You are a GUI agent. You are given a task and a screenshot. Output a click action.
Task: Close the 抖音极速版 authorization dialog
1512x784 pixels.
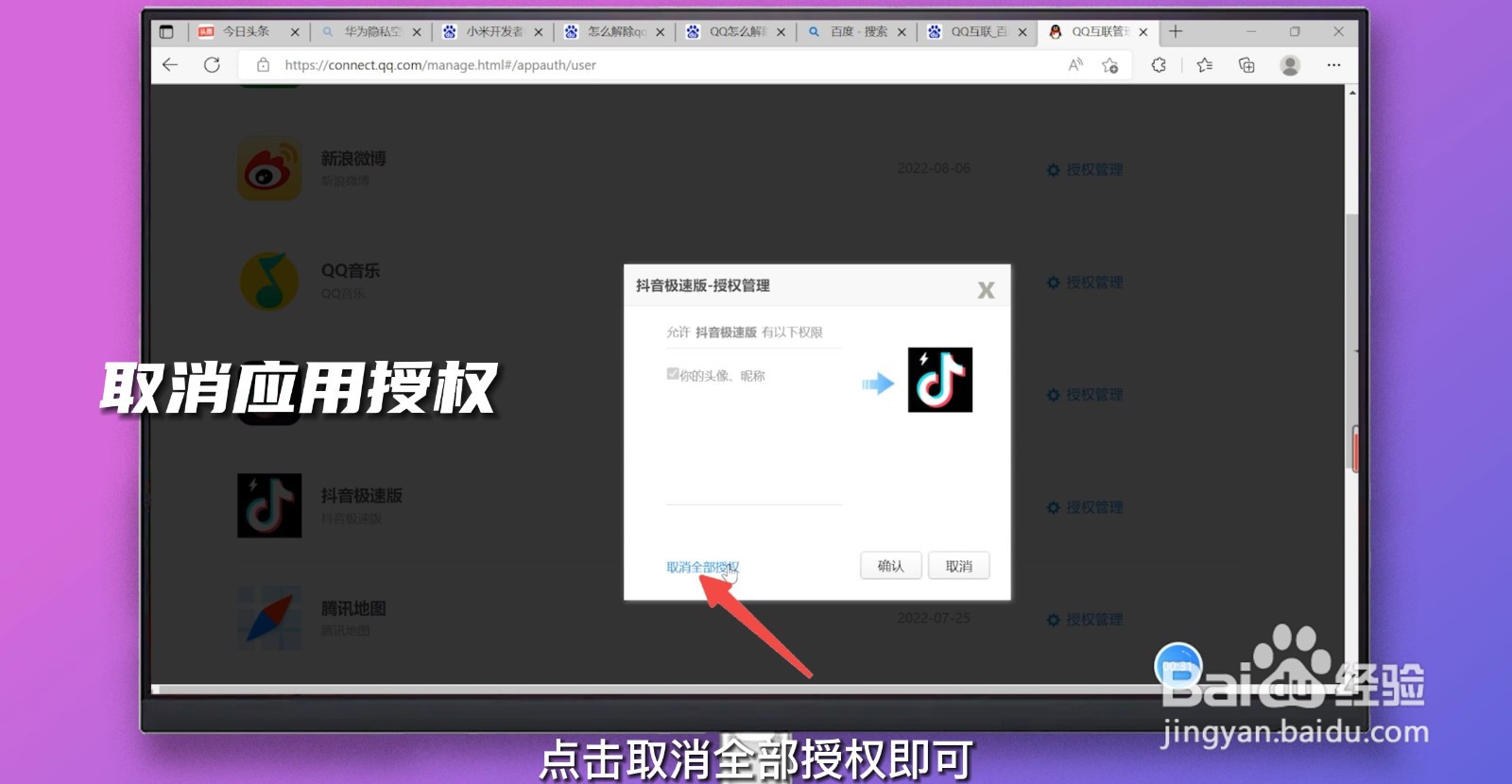pyautogui.click(x=986, y=290)
